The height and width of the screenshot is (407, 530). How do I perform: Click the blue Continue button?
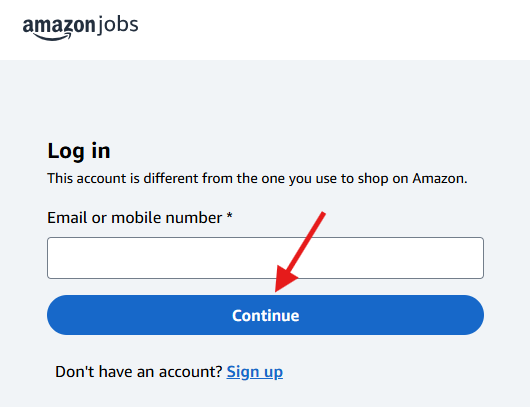click(x=265, y=315)
